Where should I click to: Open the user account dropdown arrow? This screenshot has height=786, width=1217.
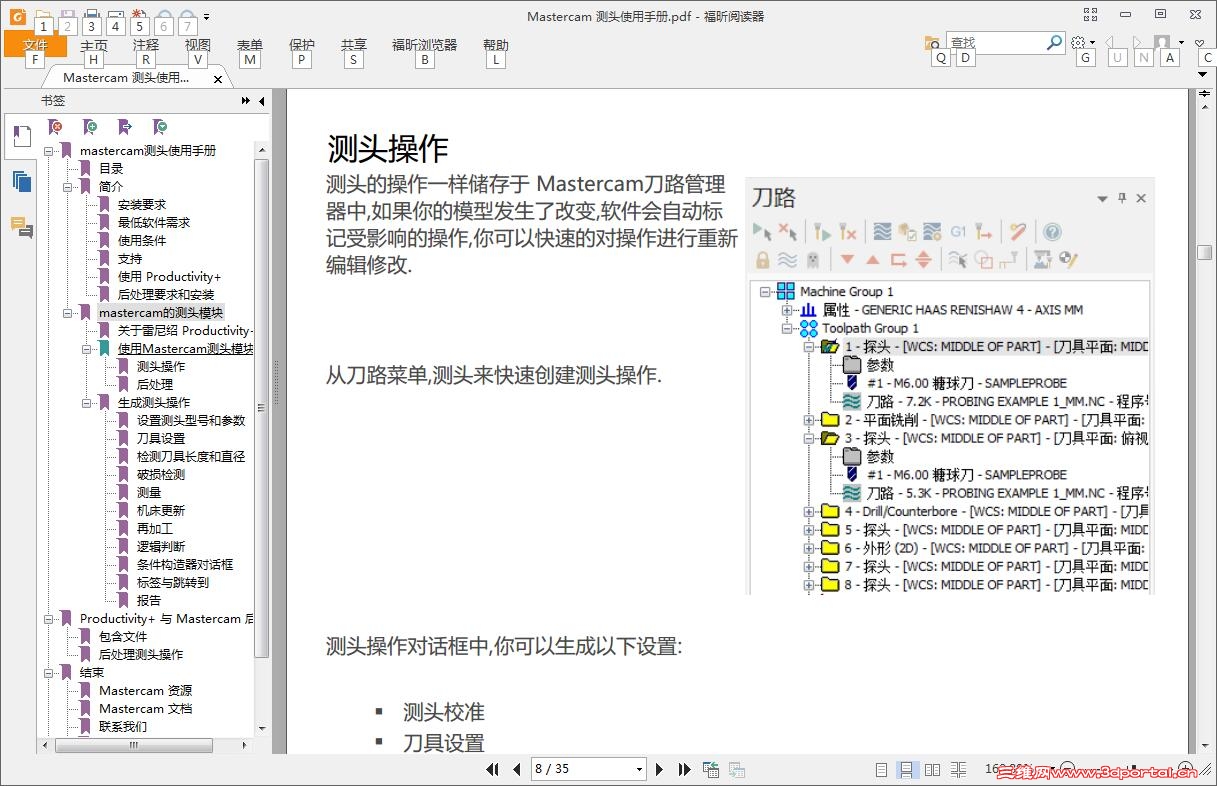click(1181, 43)
